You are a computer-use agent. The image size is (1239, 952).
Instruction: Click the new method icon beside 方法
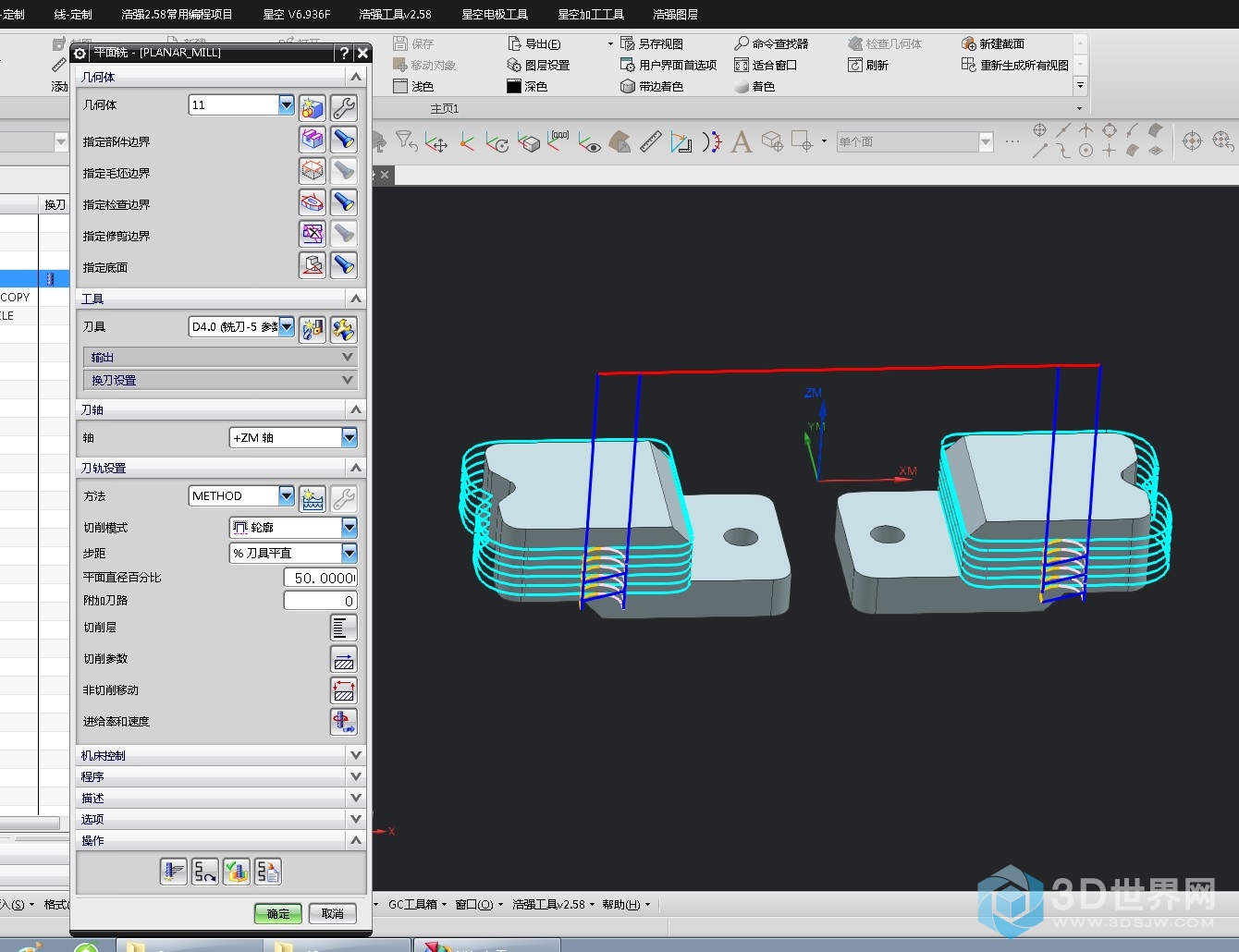[x=313, y=498]
